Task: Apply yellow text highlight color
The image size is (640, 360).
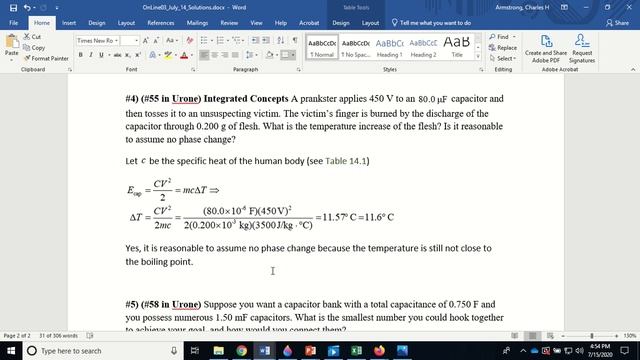Action: coord(168,55)
